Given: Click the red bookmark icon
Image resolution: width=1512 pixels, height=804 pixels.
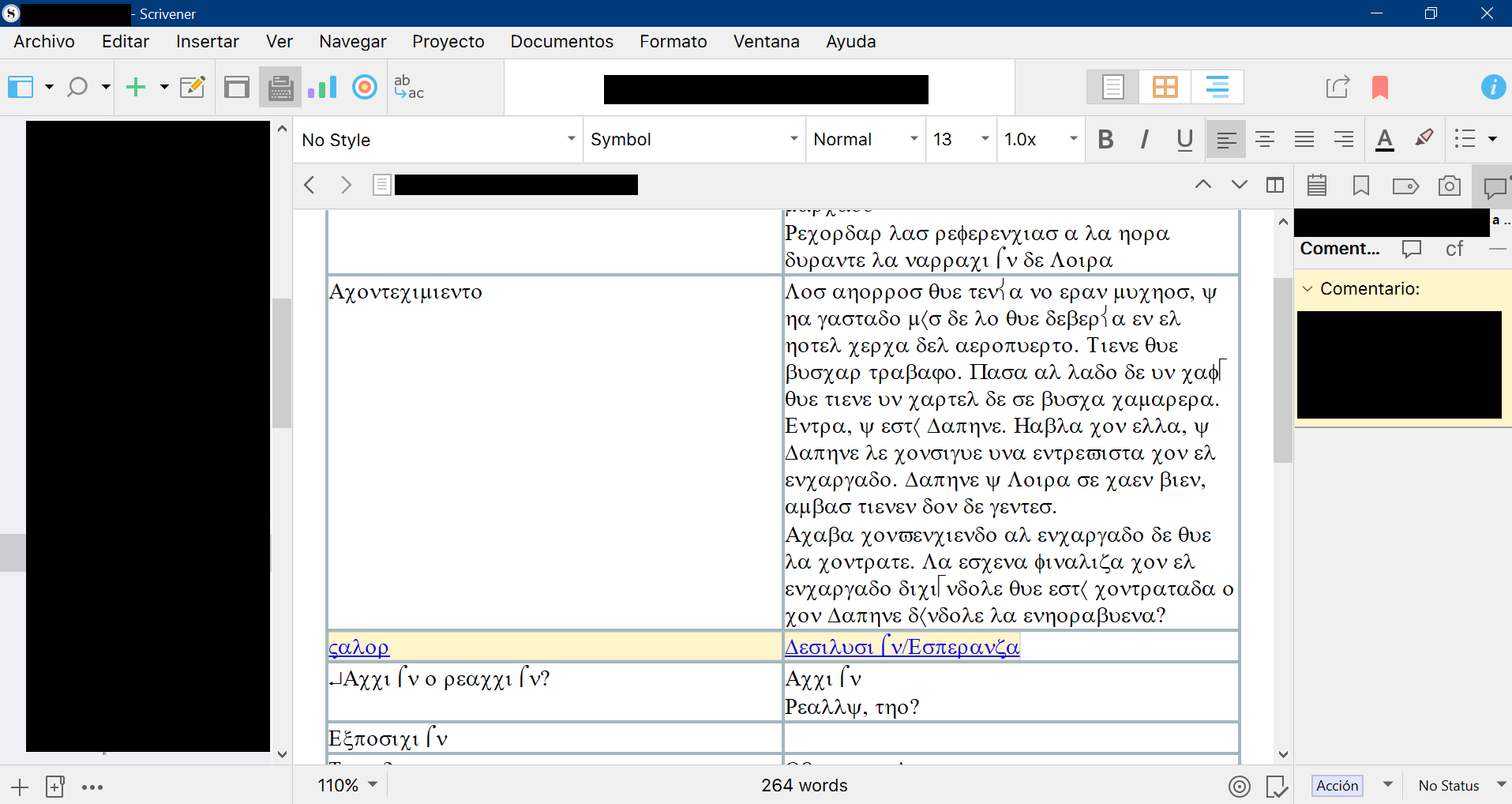Looking at the screenshot, I should coord(1380,87).
